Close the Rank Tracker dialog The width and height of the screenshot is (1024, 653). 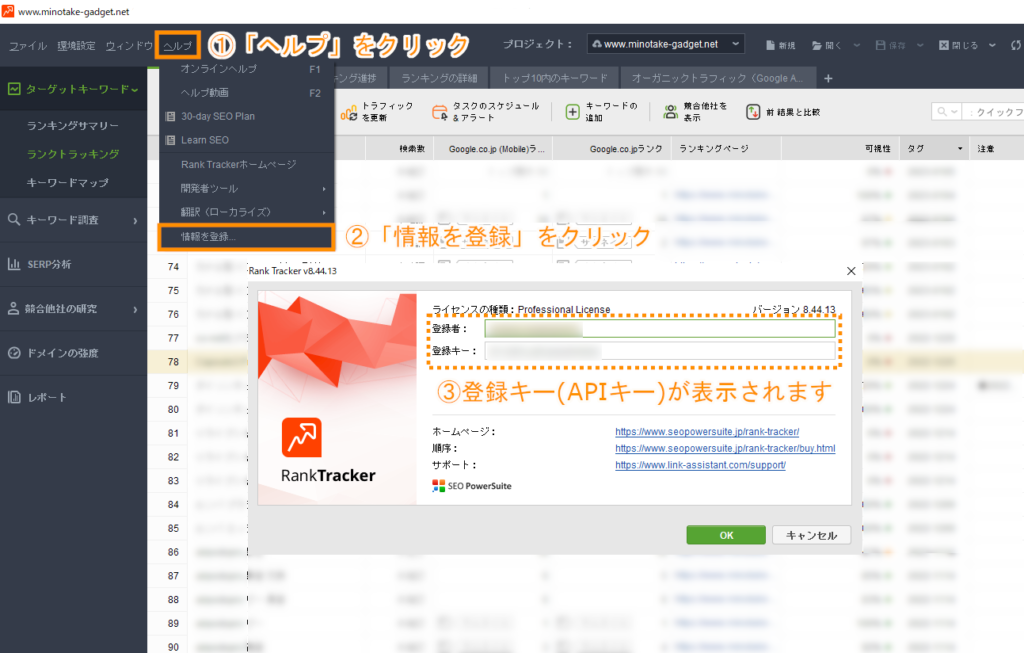pyautogui.click(x=851, y=271)
